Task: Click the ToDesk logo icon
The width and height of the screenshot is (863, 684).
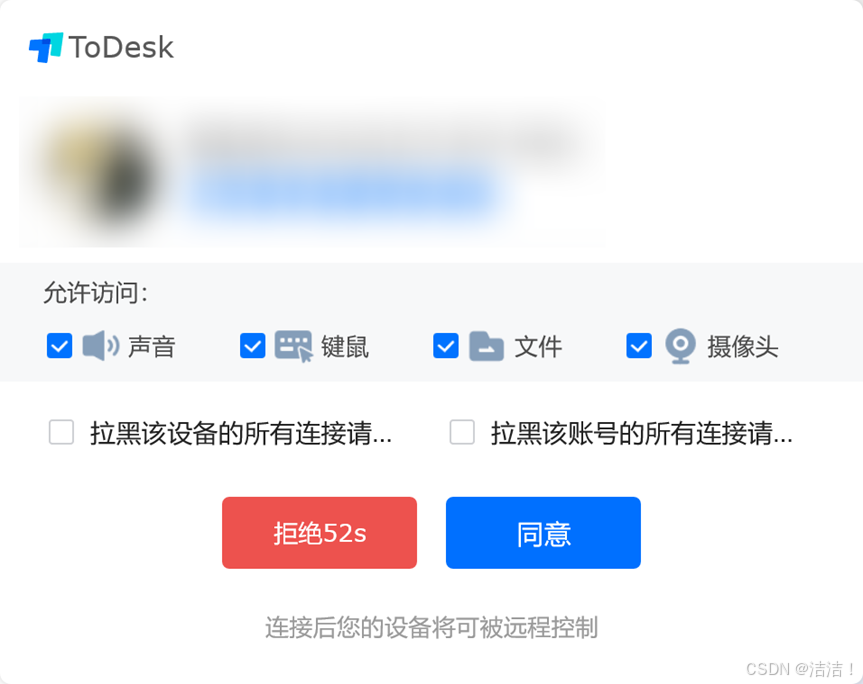Action: pos(46,47)
